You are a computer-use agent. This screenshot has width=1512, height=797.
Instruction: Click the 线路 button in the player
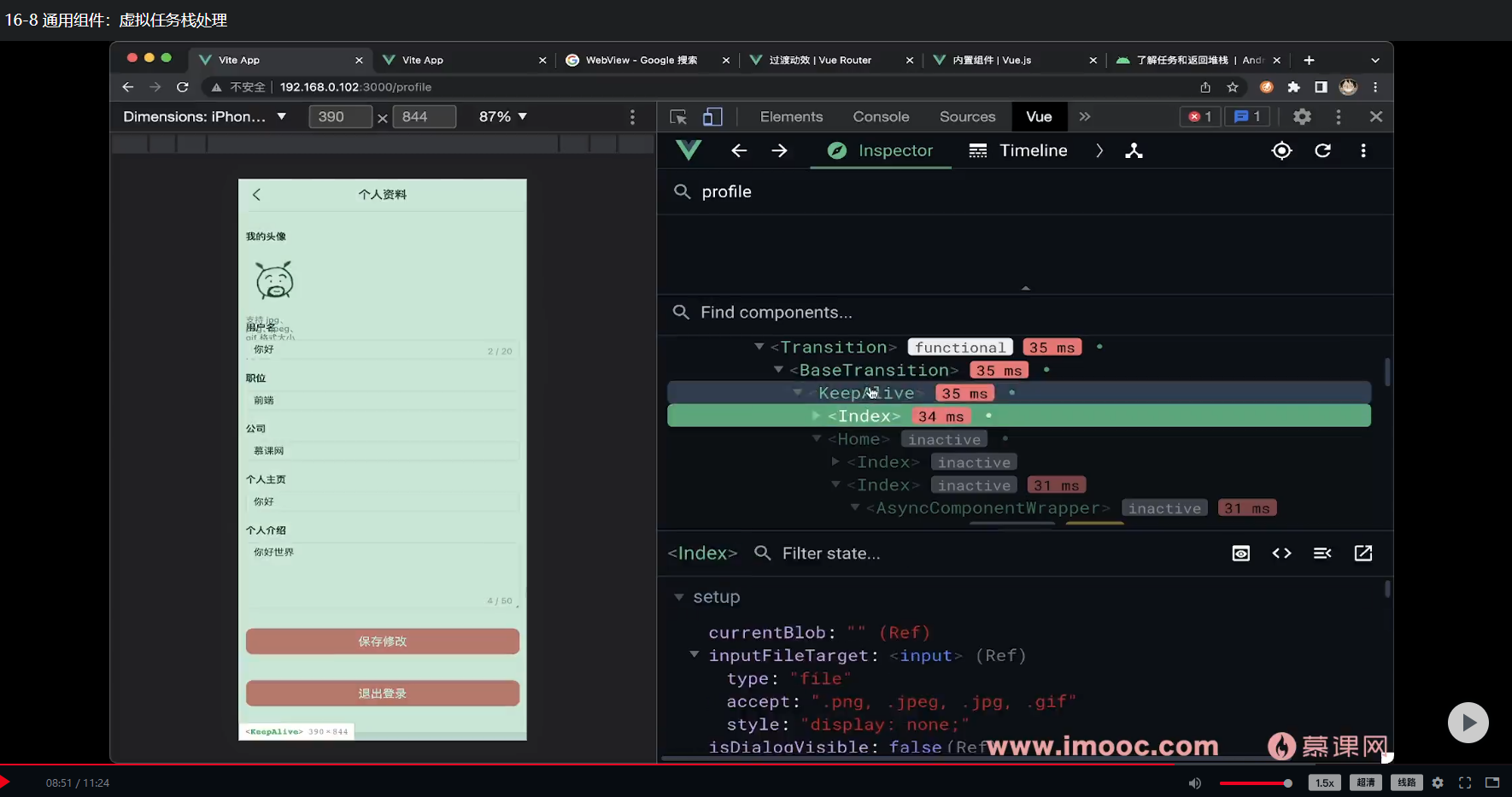pyautogui.click(x=1407, y=782)
